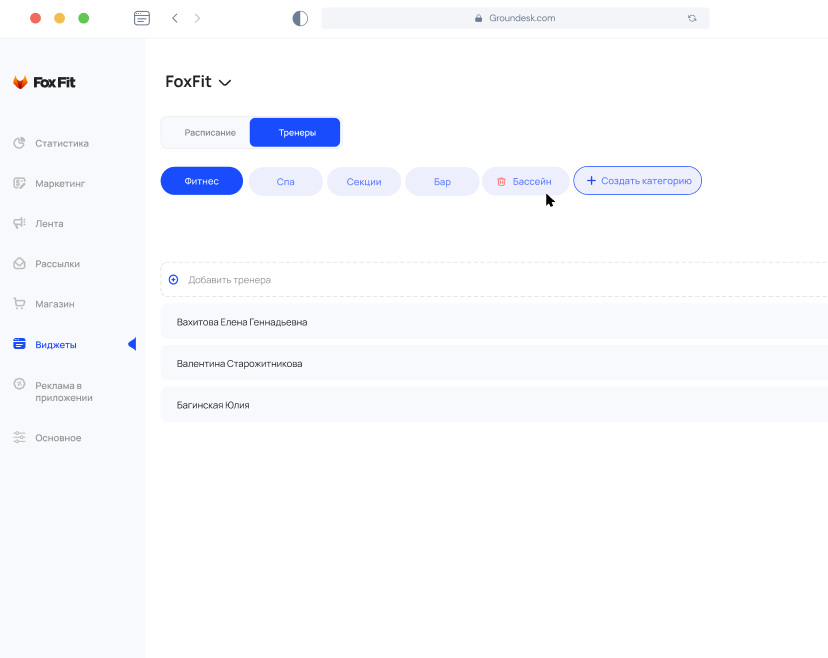Maximize window with green button
Viewport: 828px width, 658px height.
[83, 18]
